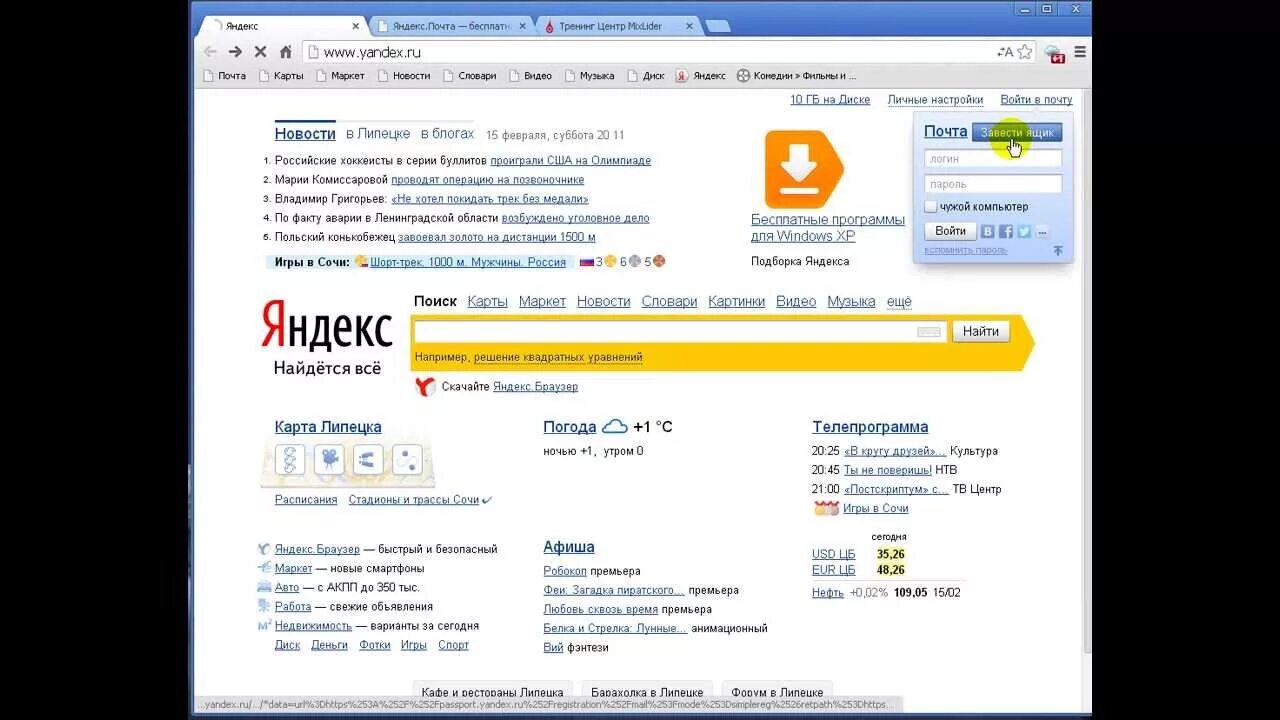Open Личные настройки dropdown link
This screenshot has width=1280, height=720.
(x=935, y=100)
